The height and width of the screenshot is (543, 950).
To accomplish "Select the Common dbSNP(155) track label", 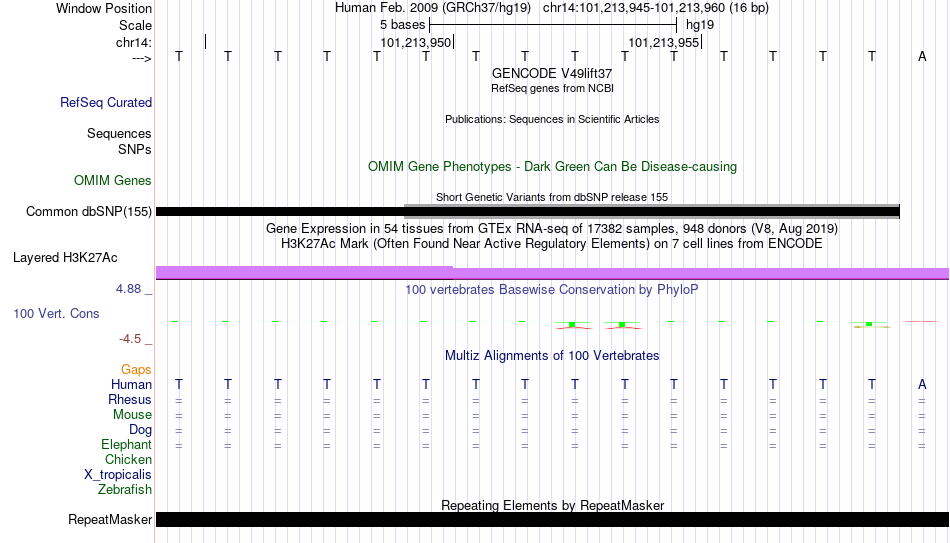I will pyautogui.click(x=88, y=212).
